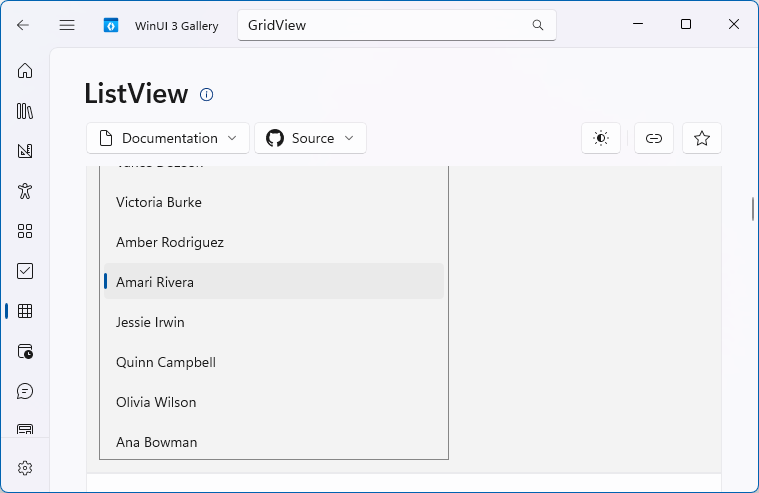The image size is (759, 493).
Task: Open the Source dropdown
Action: [x=310, y=139]
